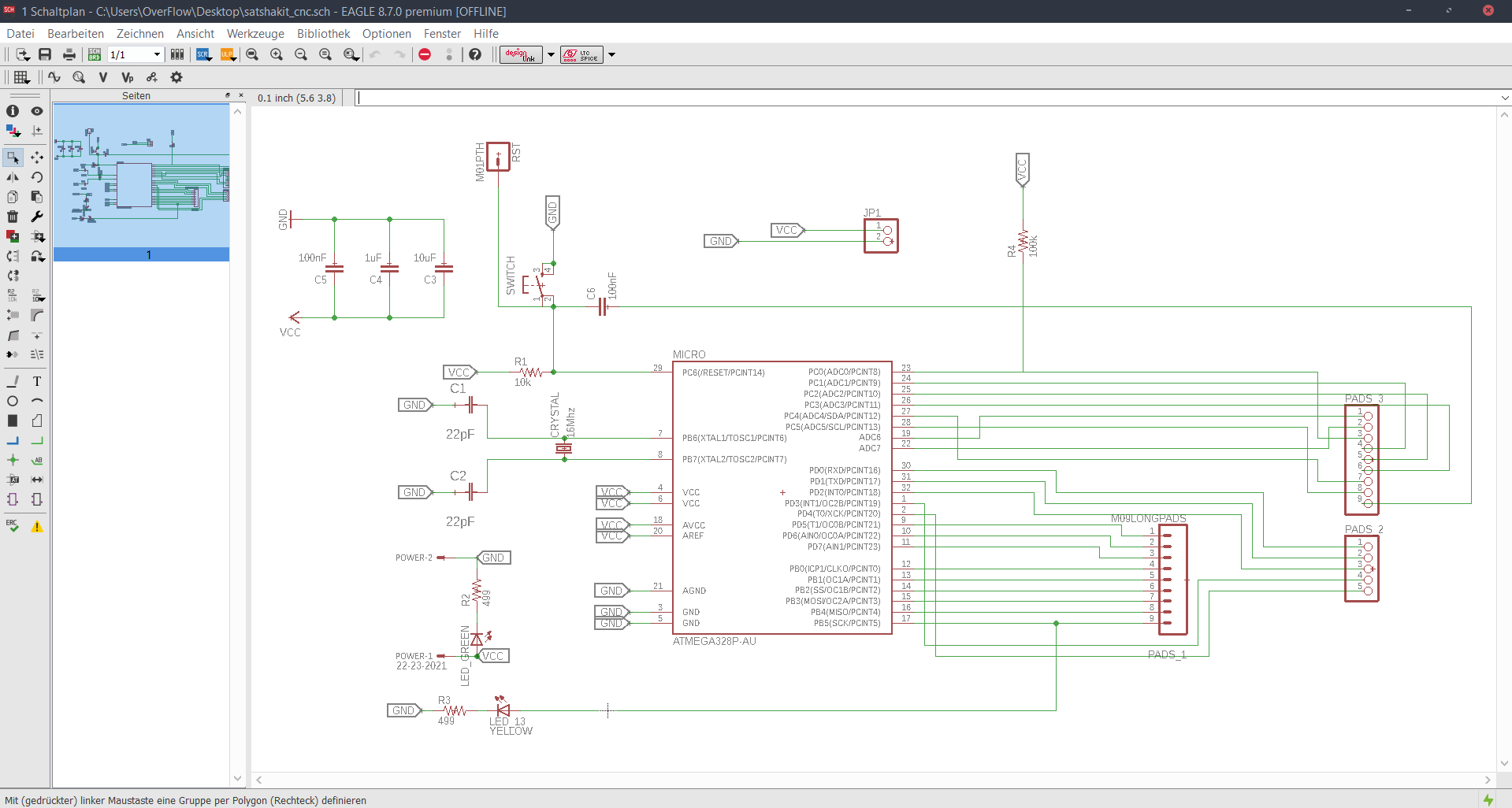Screen dimensions: 1512x808
Task: Run a ULP program icon
Action: coord(228,54)
